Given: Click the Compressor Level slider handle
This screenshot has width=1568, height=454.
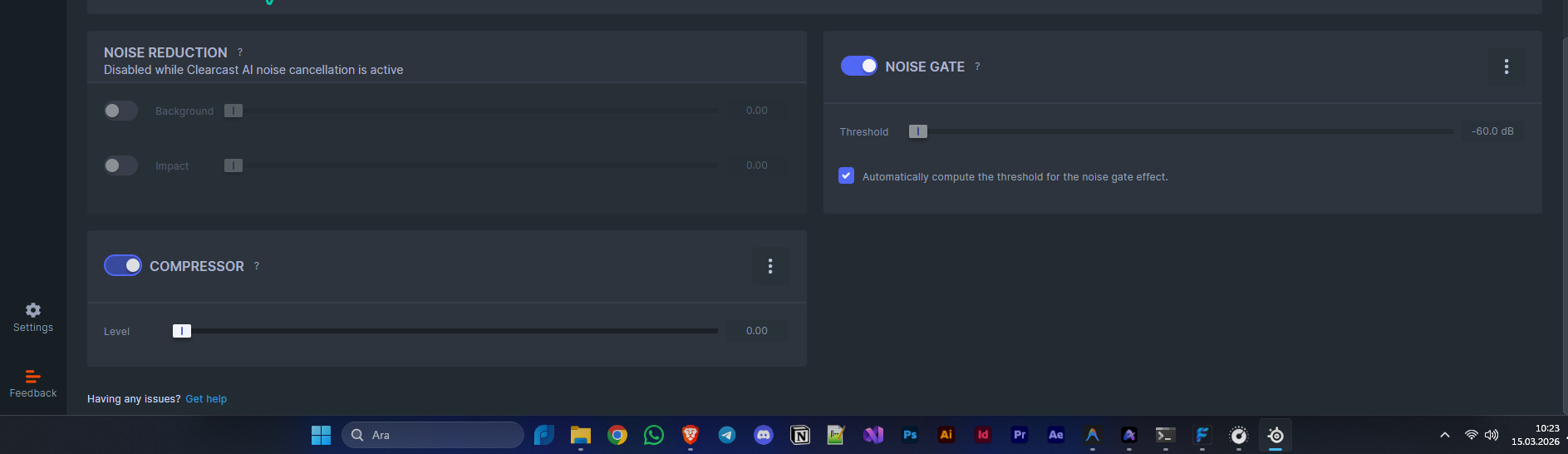Looking at the screenshot, I should pyautogui.click(x=181, y=331).
